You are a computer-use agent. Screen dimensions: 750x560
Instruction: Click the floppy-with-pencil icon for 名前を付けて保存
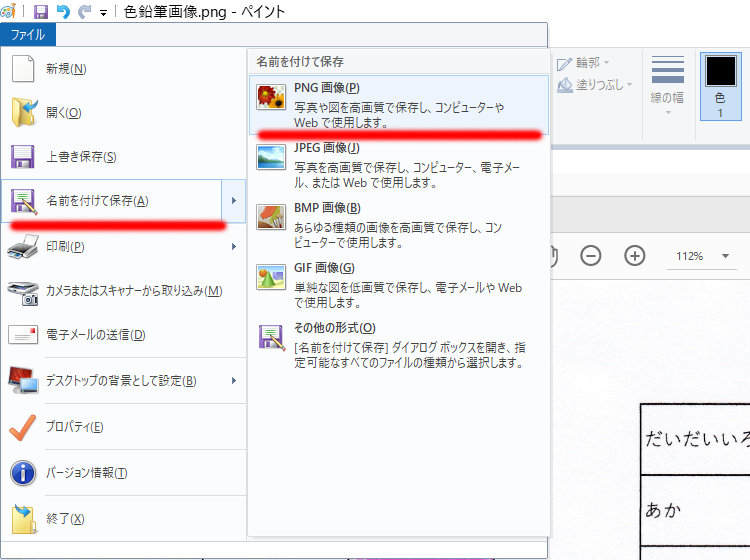click(23, 201)
